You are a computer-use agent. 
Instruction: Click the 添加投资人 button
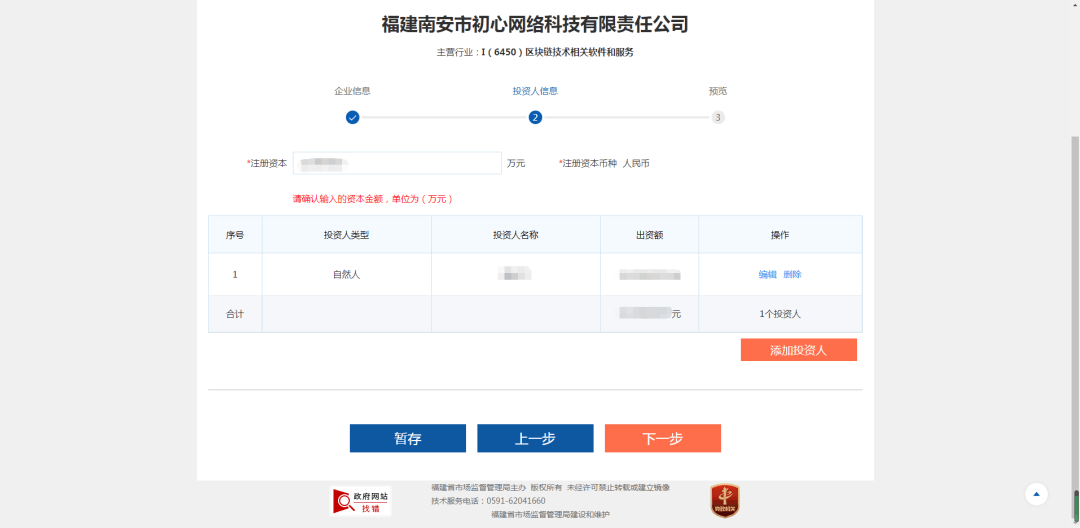pos(798,350)
